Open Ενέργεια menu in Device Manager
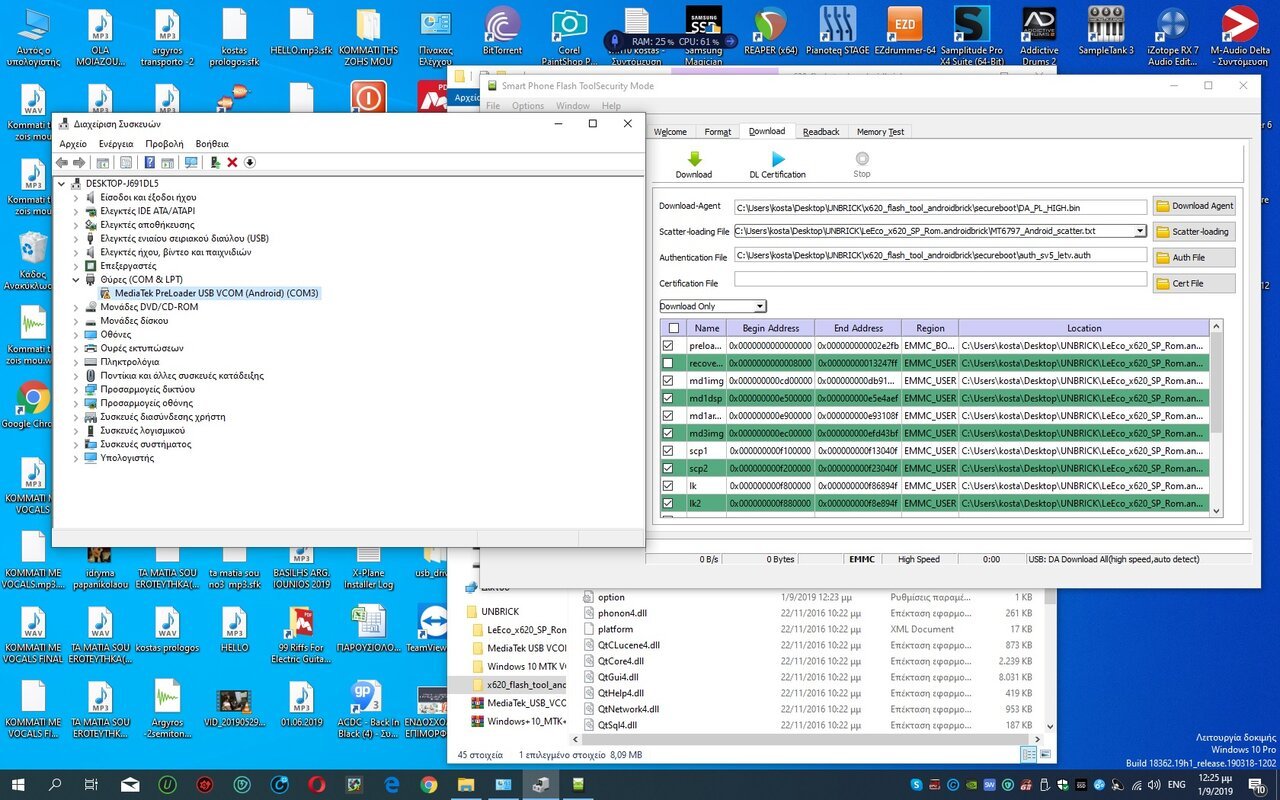The image size is (1280, 800). [x=115, y=144]
